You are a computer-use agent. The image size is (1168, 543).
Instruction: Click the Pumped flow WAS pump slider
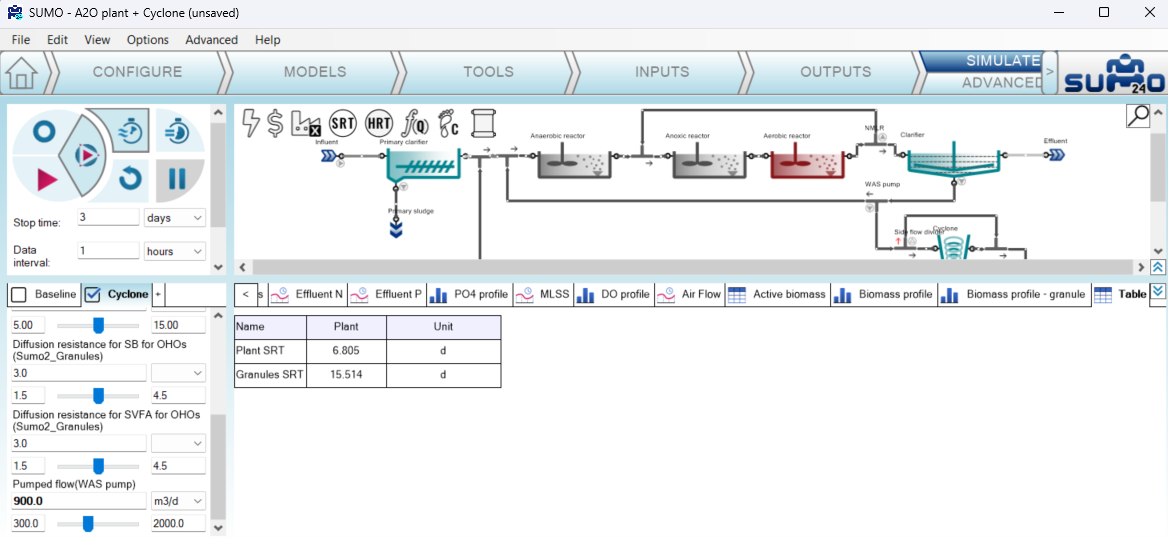point(88,523)
